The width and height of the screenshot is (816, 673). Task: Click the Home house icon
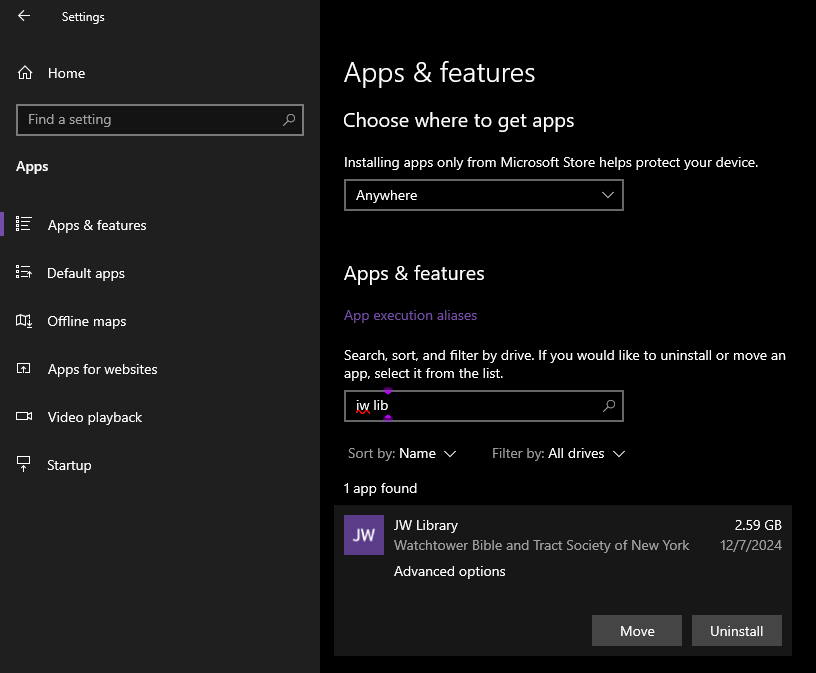point(24,73)
